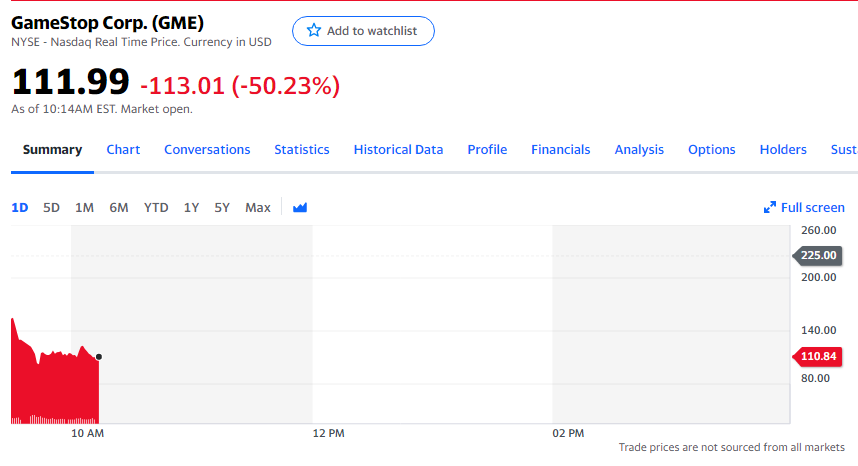The image size is (858, 466).
Task: Select the 5D chart range
Action: click(x=51, y=208)
